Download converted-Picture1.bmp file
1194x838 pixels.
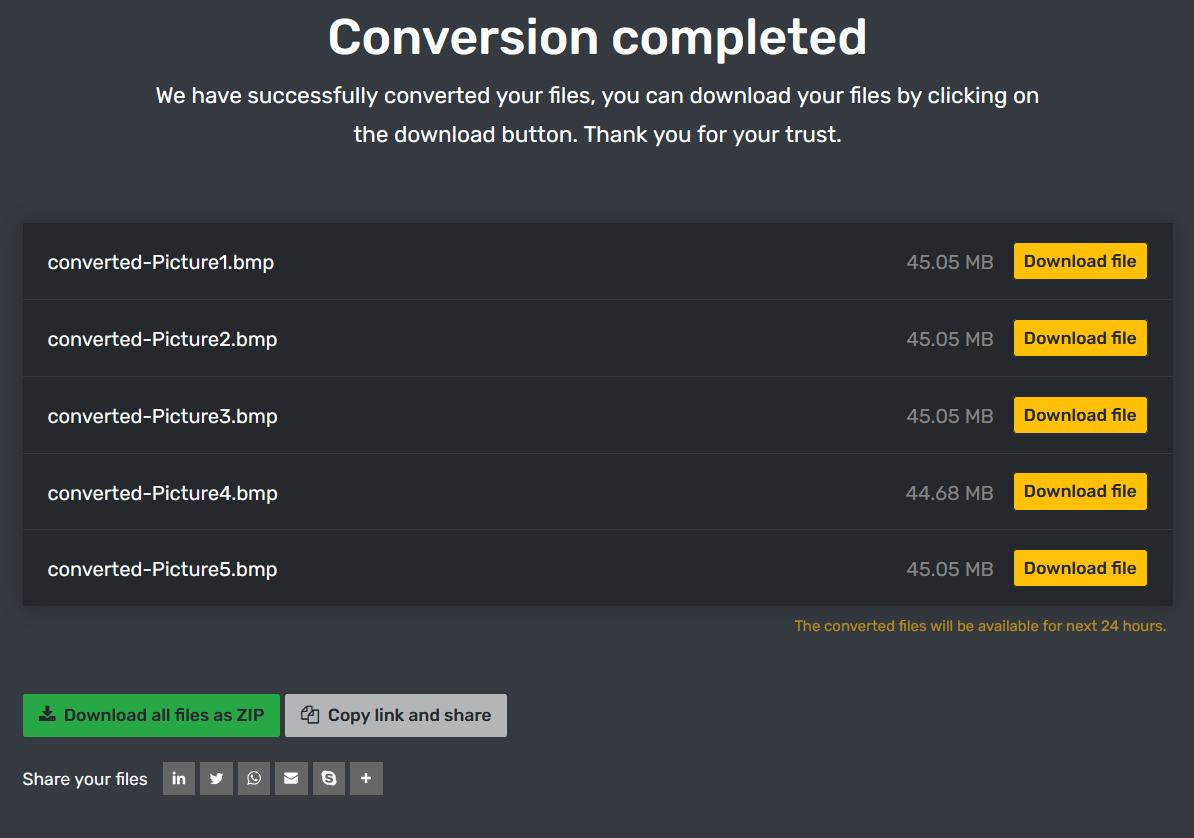click(x=1080, y=261)
